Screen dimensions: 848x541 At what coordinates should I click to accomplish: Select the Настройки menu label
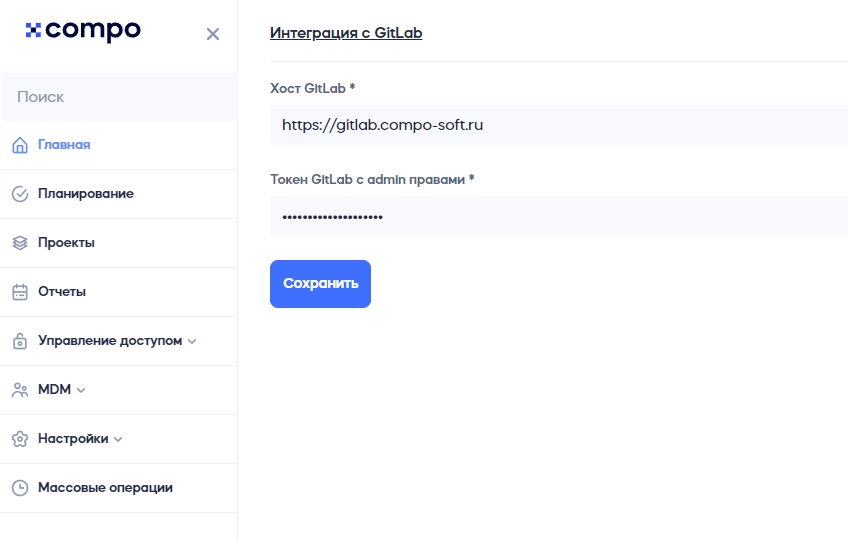click(x=73, y=439)
